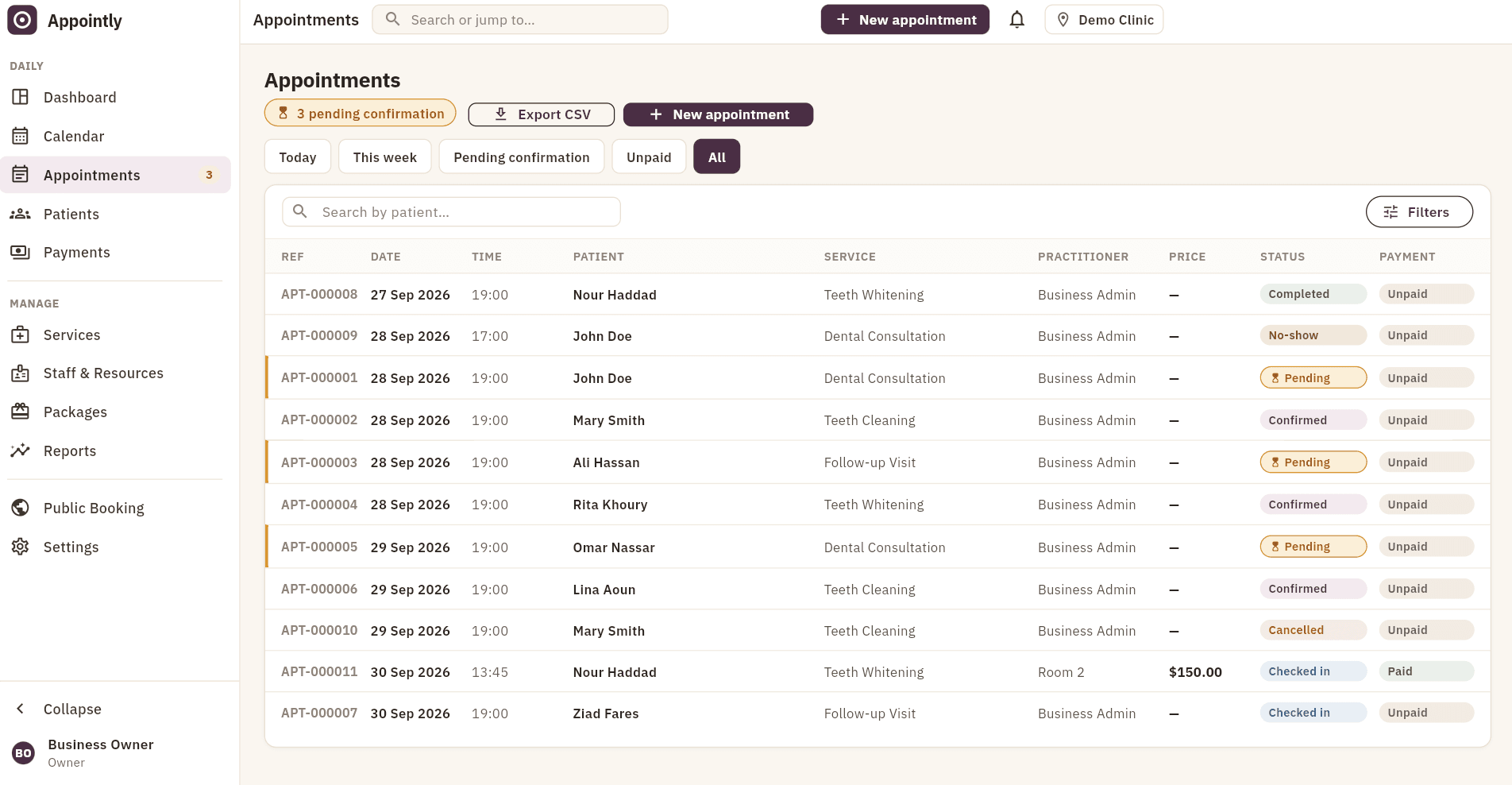The image size is (1512, 785).
Task: Click New appointment in the top bar
Action: 905,20
